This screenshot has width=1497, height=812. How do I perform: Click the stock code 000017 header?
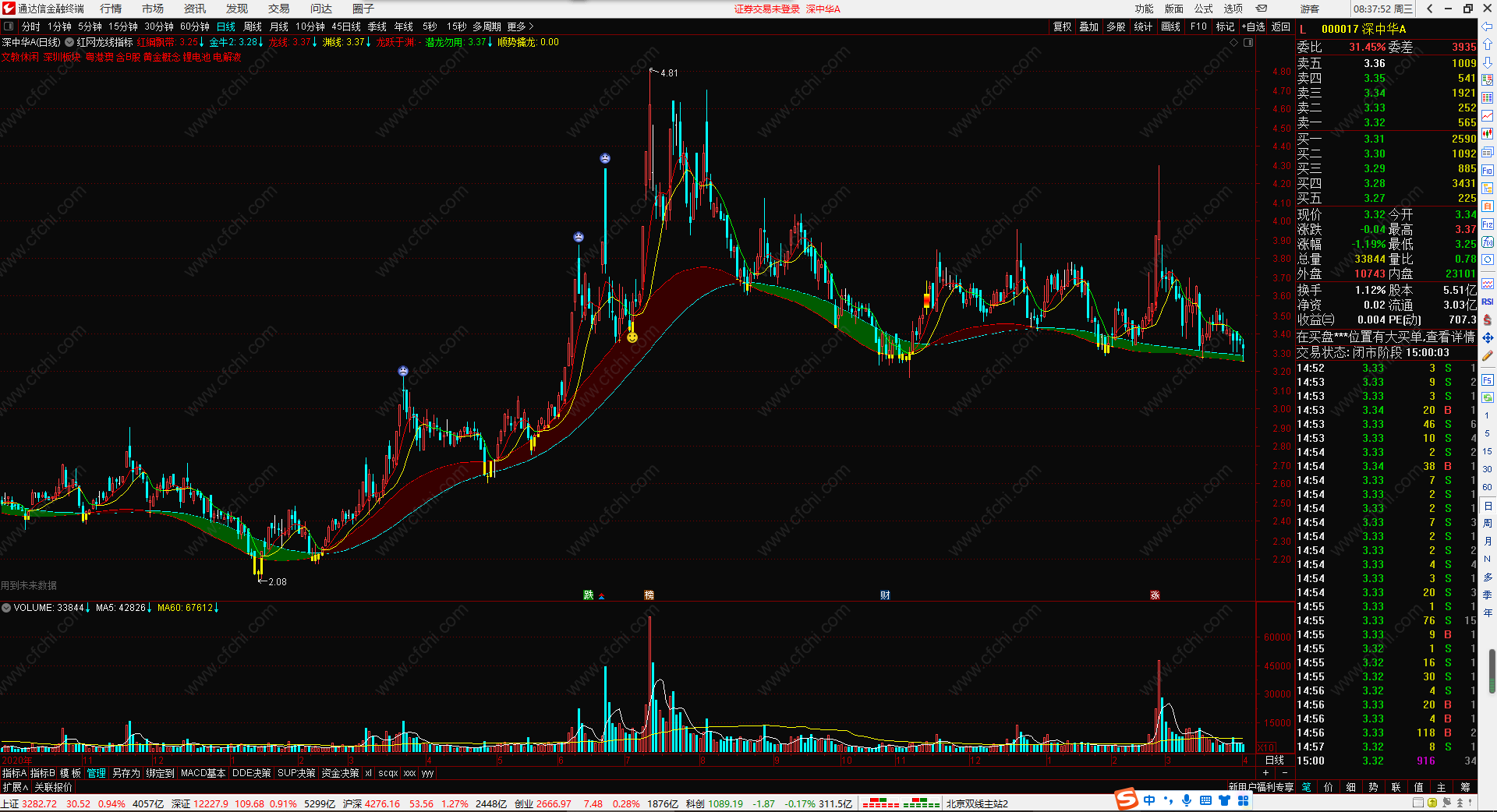1340,29
